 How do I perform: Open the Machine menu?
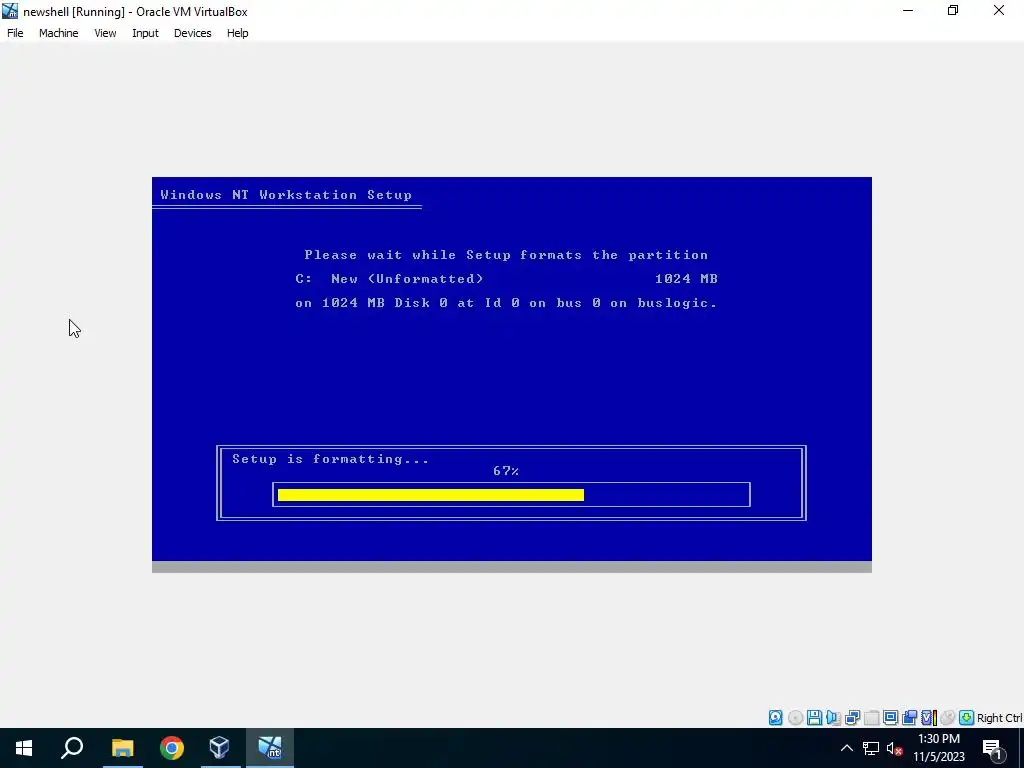pyautogui.click(x=59, y=33)
